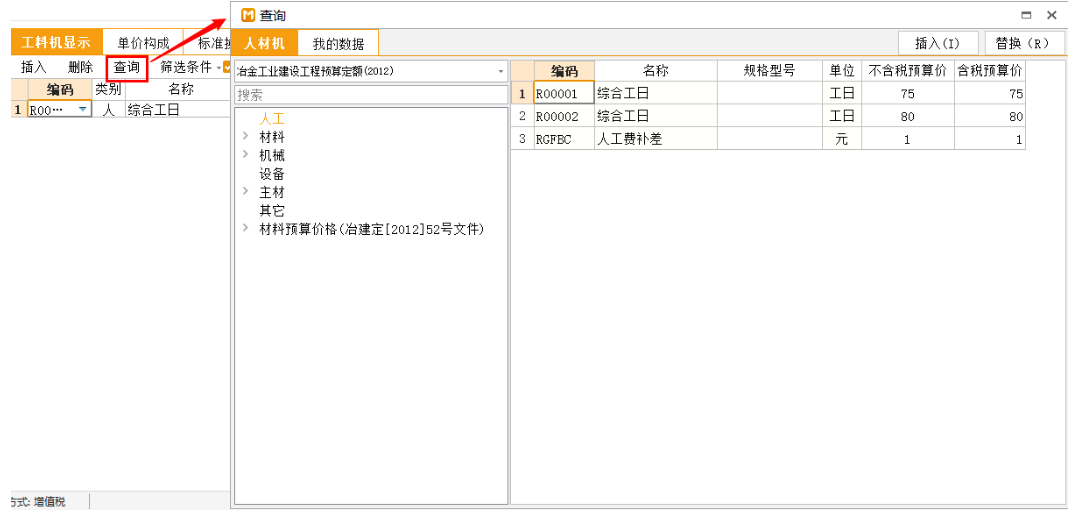Maximize the 查询 dialog window
Screen dimensions: 1081x518
[x=1026, y=15]
